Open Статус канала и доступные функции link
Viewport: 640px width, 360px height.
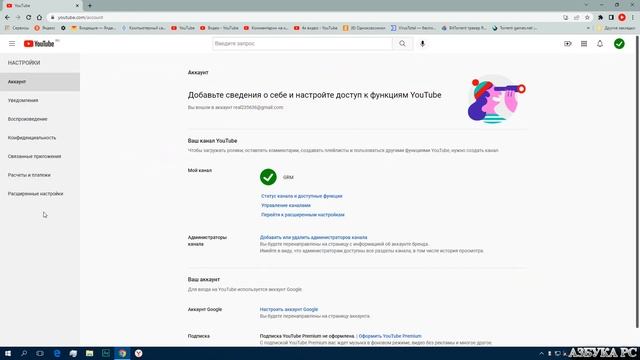tap(302, 196)
